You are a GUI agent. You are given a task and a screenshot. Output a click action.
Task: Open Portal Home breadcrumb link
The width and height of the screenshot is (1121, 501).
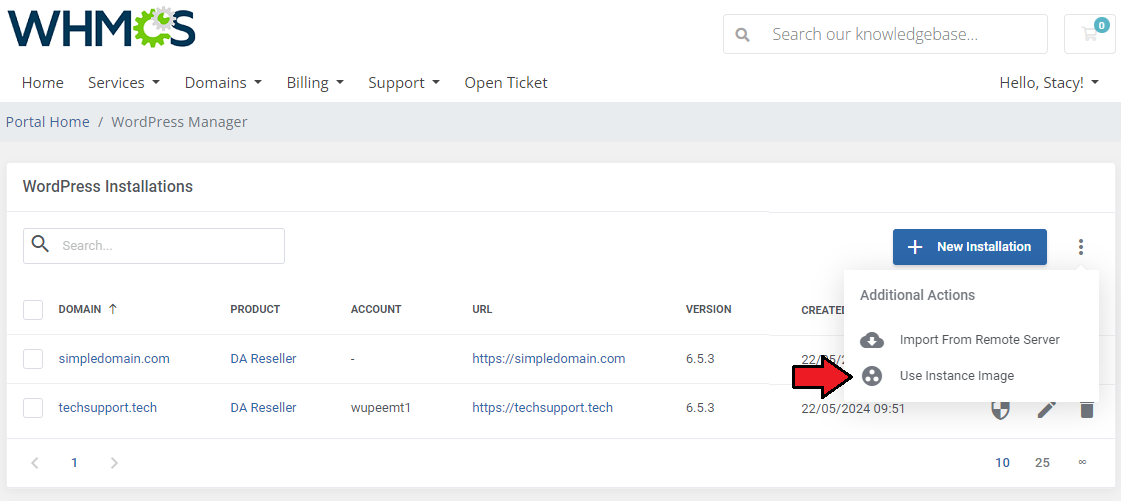coord(48,122)
